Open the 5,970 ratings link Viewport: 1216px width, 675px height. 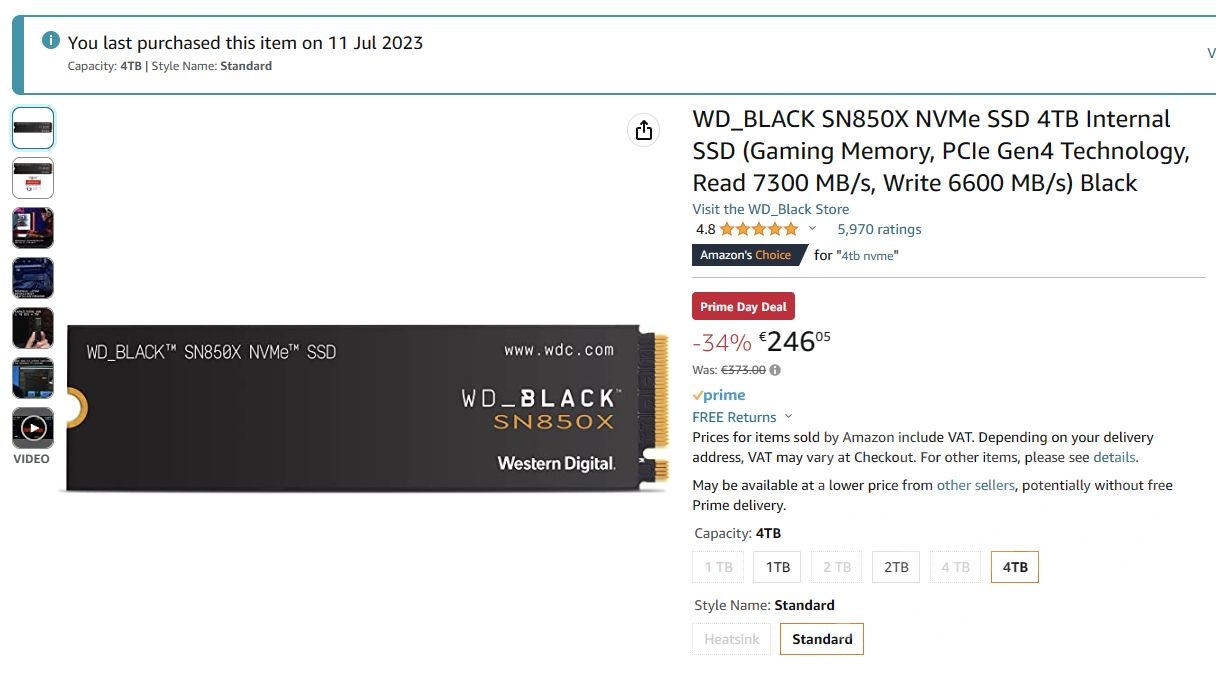coord(878,228)
